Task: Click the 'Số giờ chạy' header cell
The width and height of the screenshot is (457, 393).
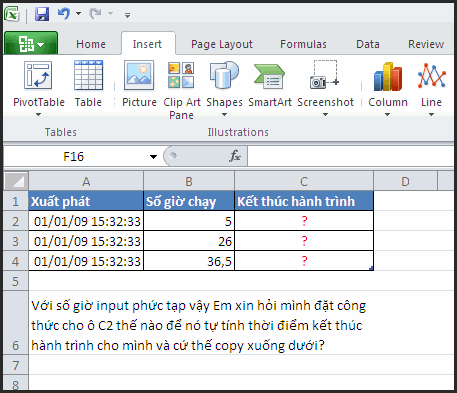Action: click(189, 201)
